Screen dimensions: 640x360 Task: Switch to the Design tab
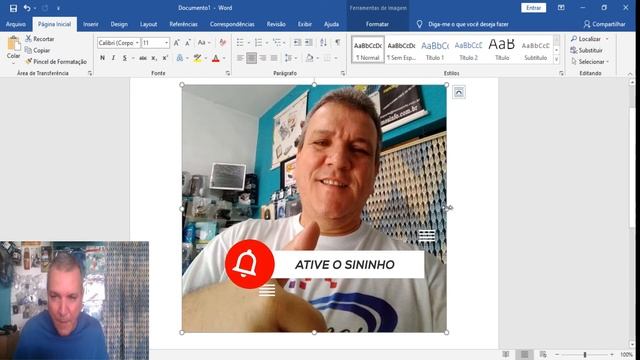pyautogui.click(x=119, y=24)
